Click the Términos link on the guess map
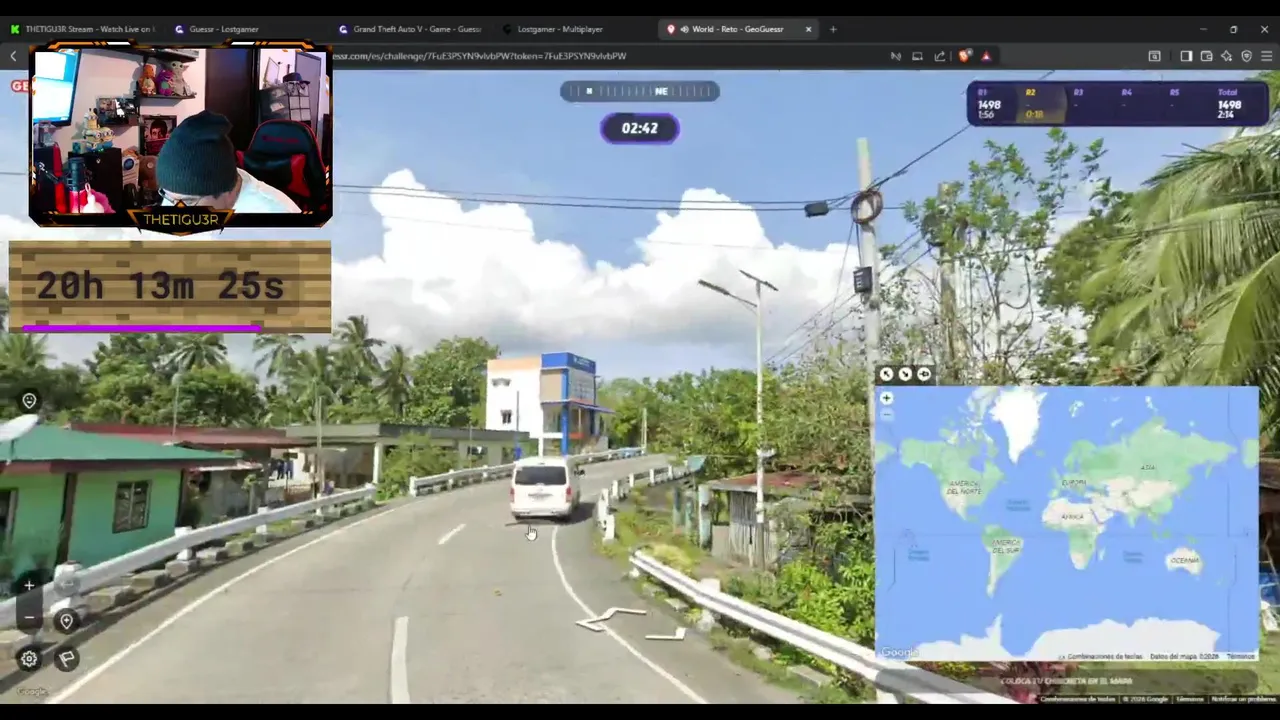Image resolution: width=1280 pixels, height=720 pixels. click(1241, 656)
